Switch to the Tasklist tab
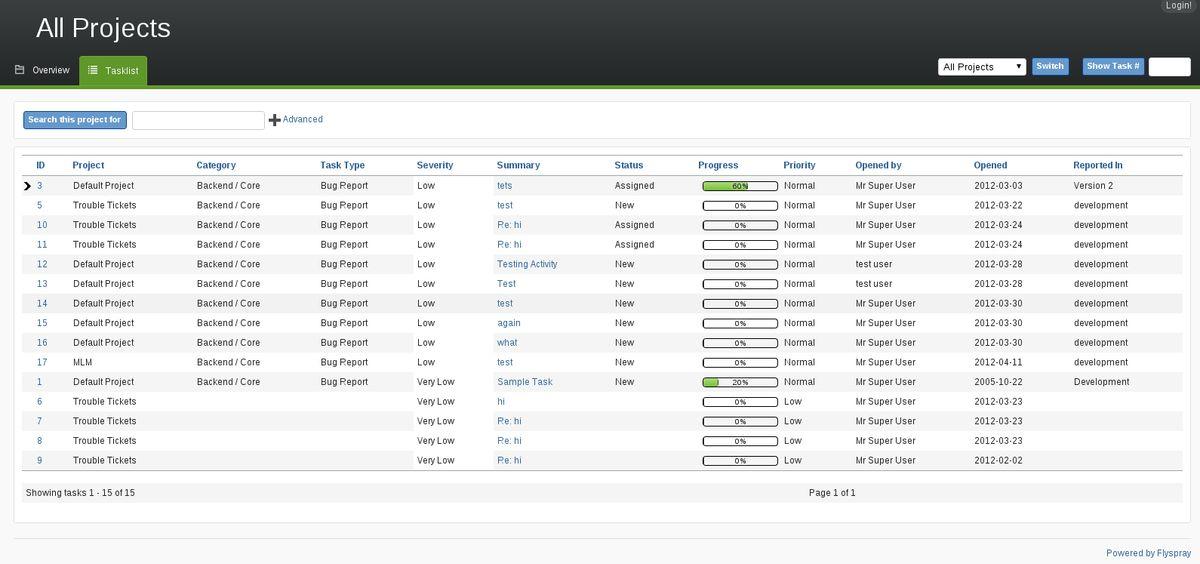Screen dimensions: 1200x564 (x=113, y=70)
